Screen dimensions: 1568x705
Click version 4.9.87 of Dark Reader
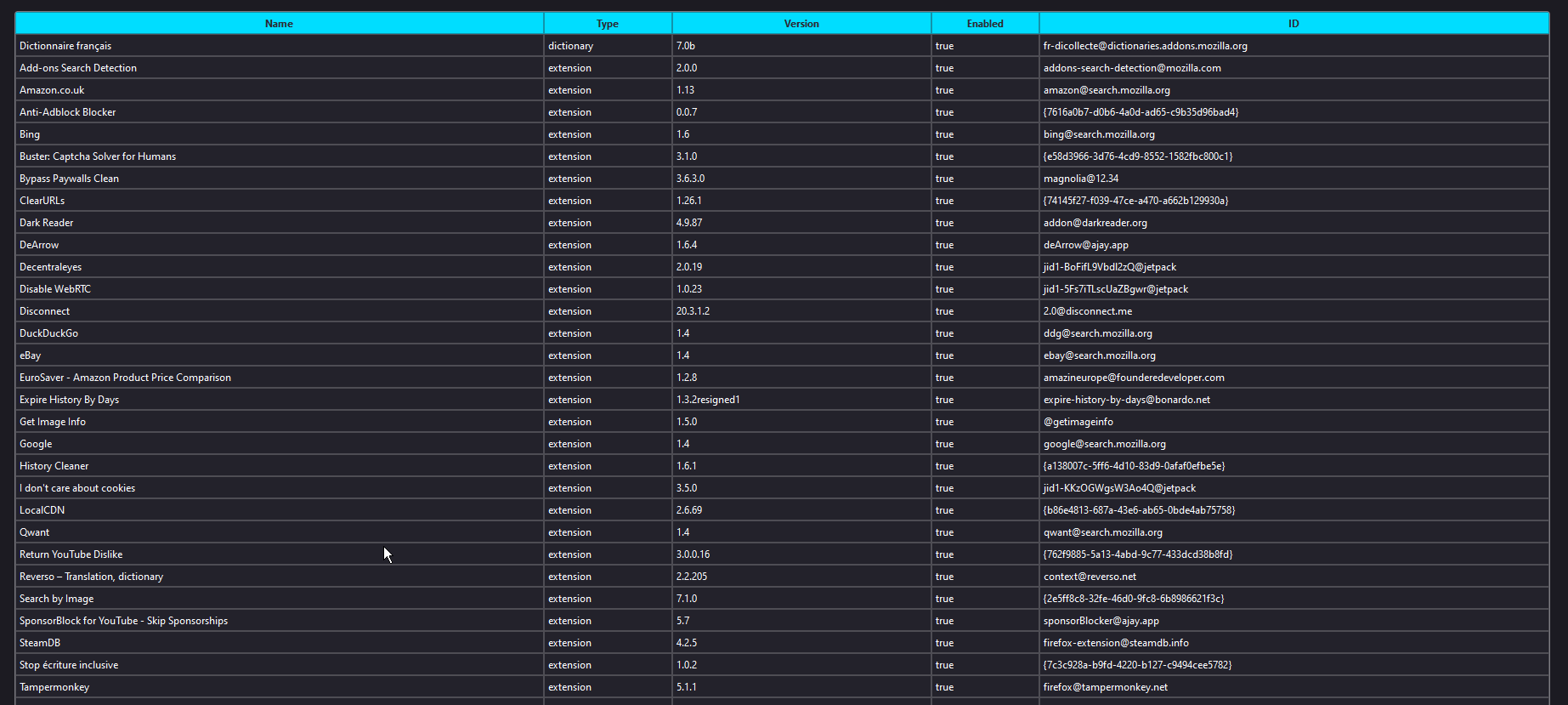tap(801, 223)
